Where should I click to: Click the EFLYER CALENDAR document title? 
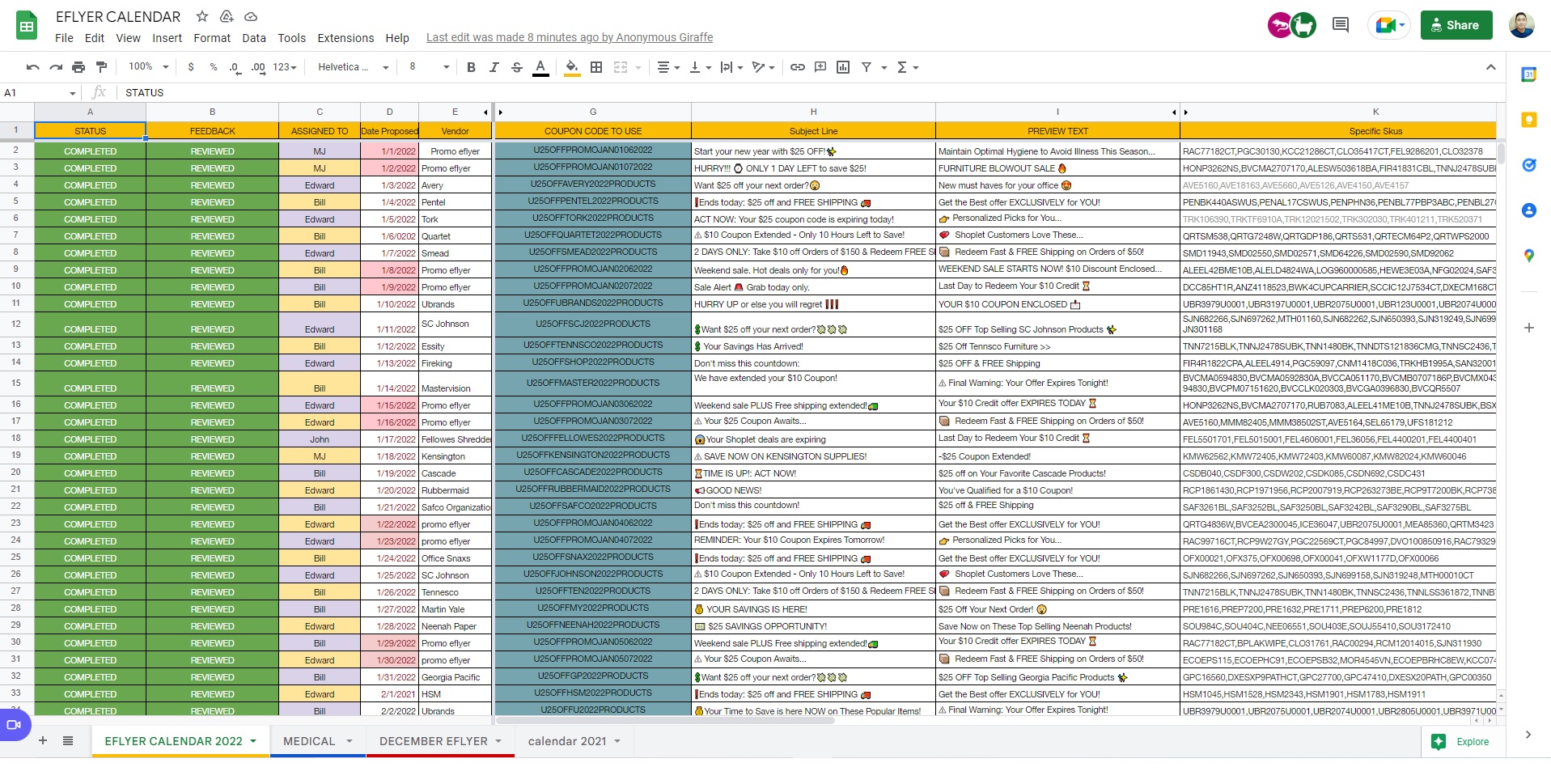click(x=118, y=16)
